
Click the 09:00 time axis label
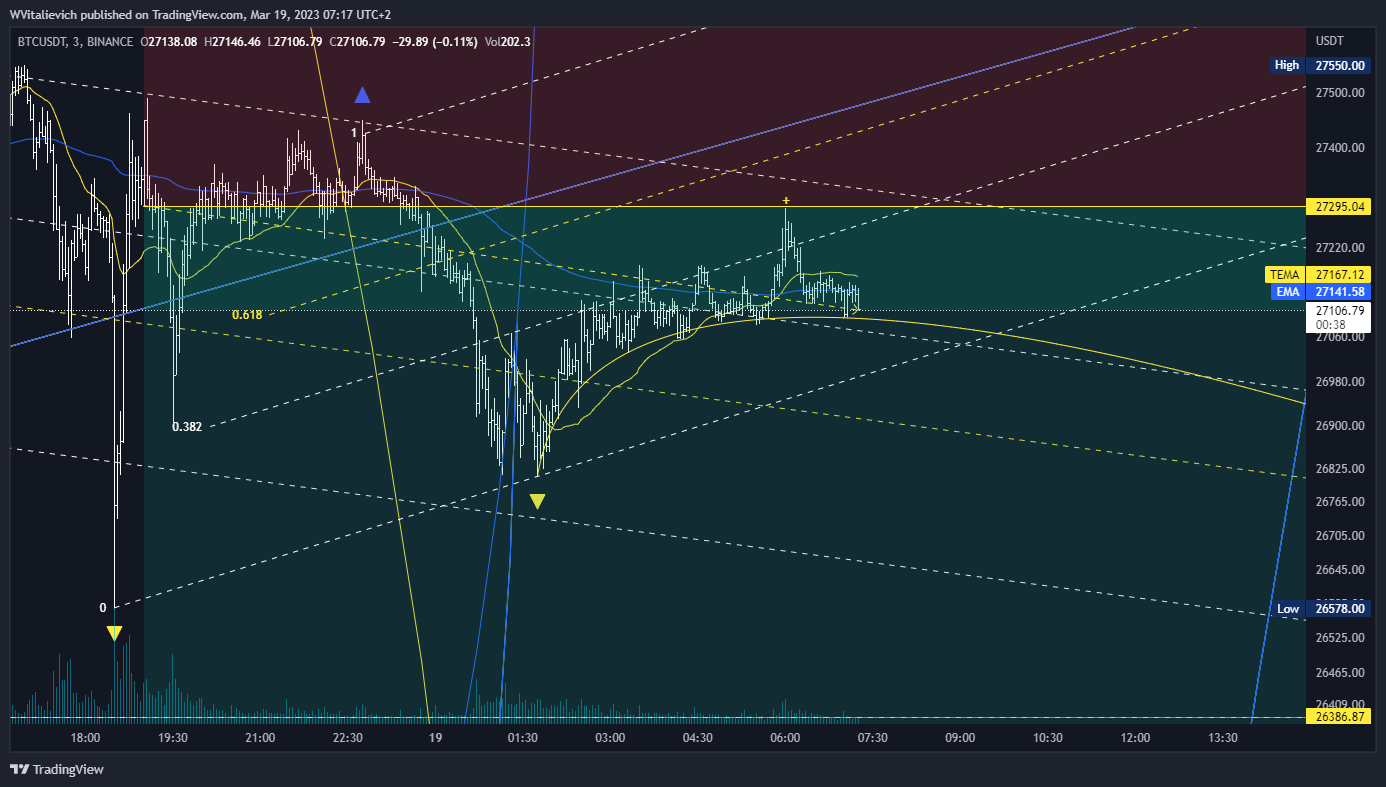pos(960,738)
